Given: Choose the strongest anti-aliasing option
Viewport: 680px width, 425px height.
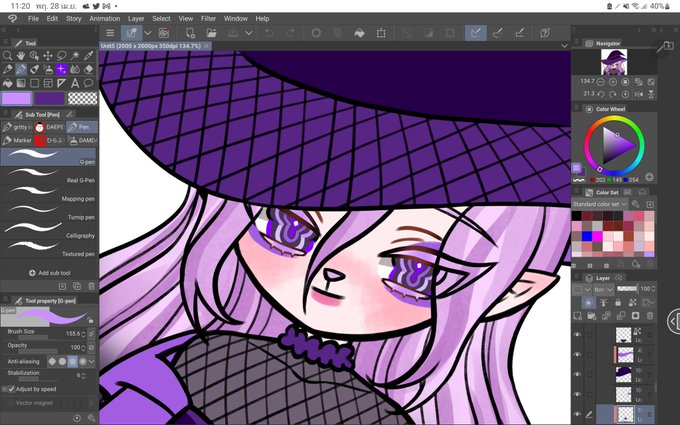Looking at the screenshot, I should pyautogui.click(x=82, y=361).
